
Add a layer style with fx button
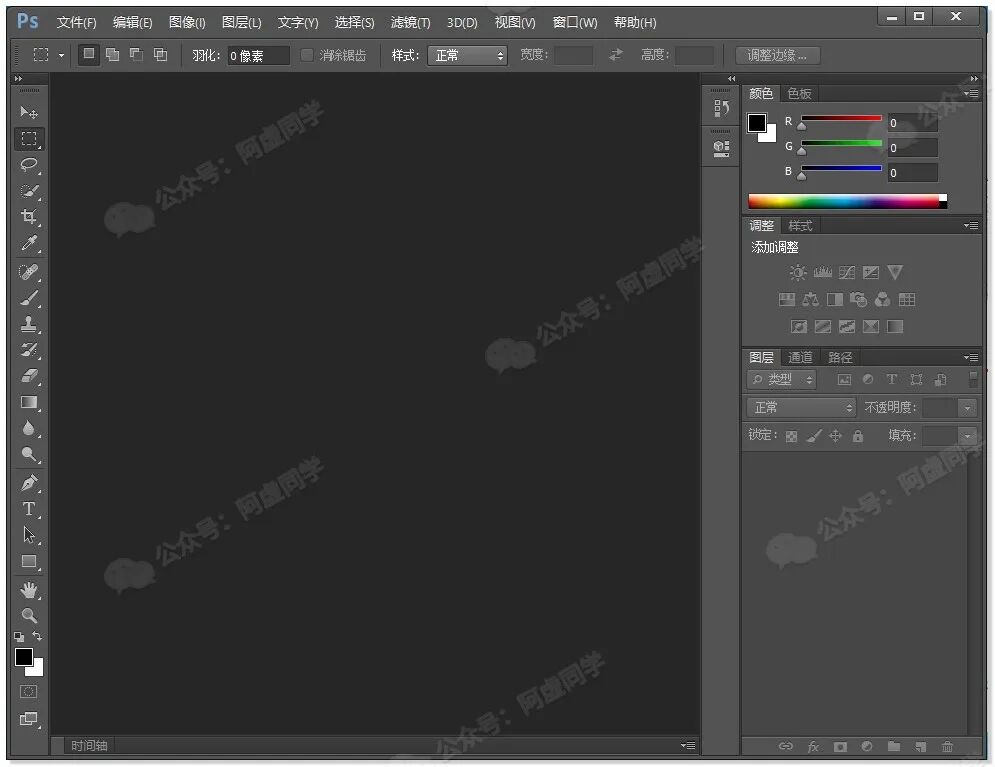point(813,747)
